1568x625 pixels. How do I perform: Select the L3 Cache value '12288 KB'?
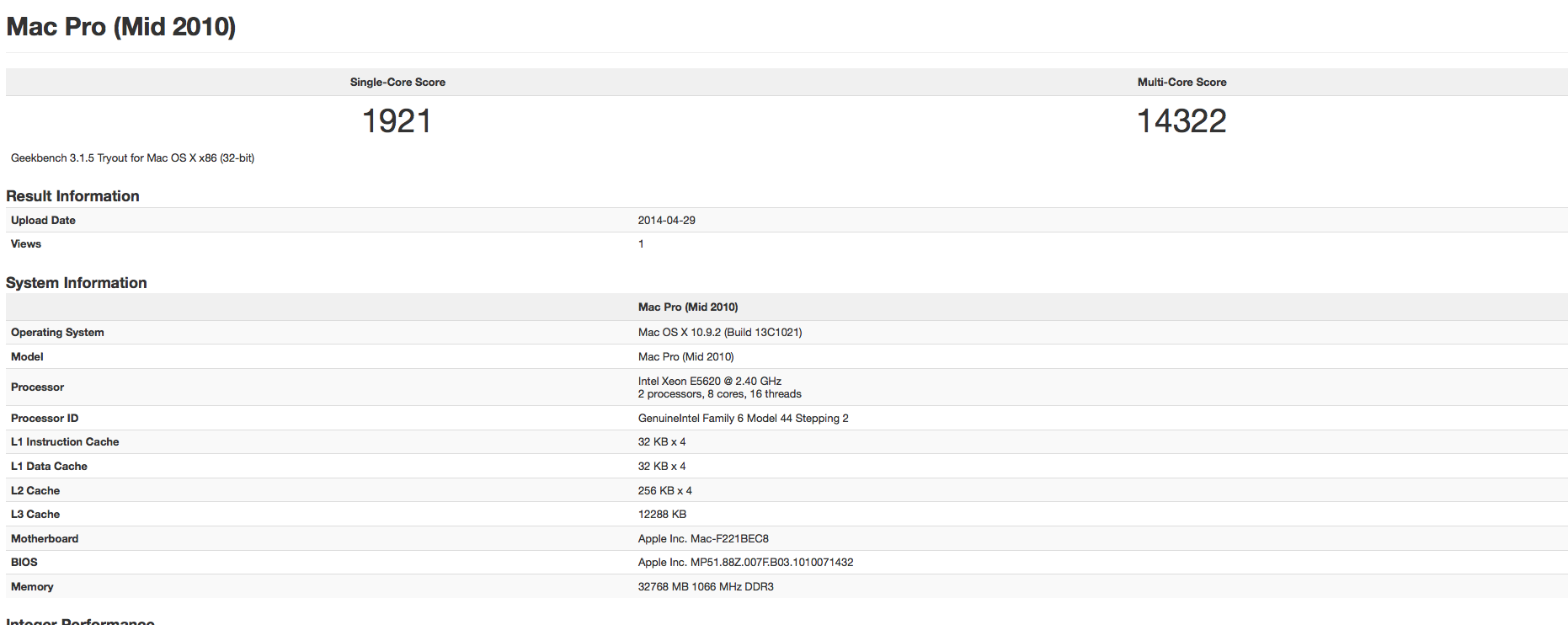662,515
